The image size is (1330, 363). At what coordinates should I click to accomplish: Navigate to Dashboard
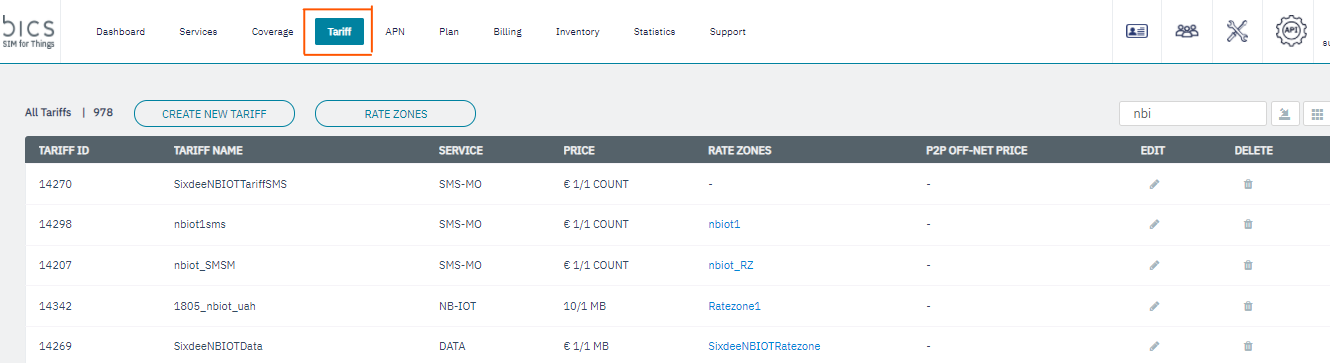(120, 32)
